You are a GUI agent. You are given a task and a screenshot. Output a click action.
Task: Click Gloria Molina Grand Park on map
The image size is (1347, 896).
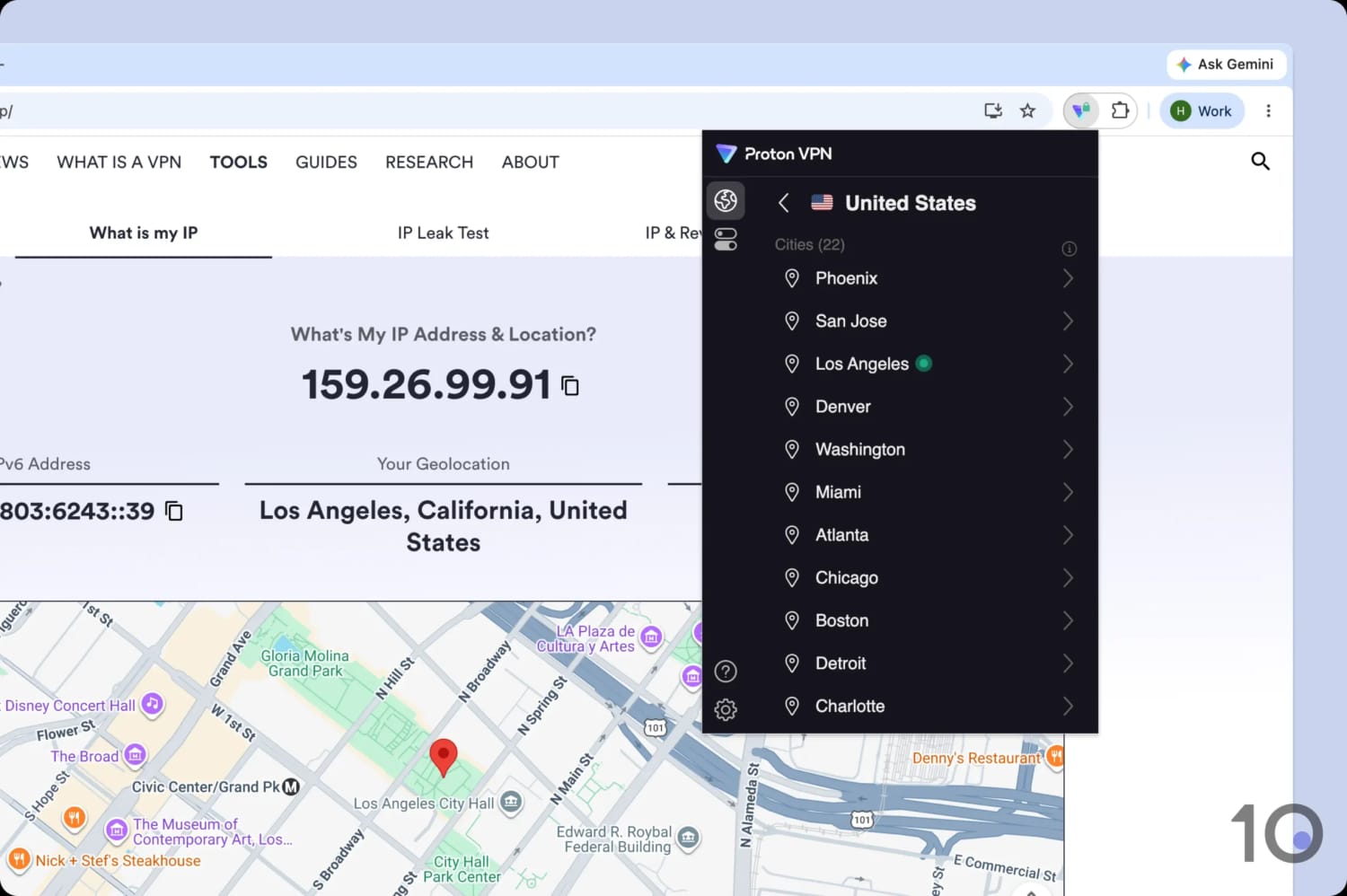click(305, 663)
